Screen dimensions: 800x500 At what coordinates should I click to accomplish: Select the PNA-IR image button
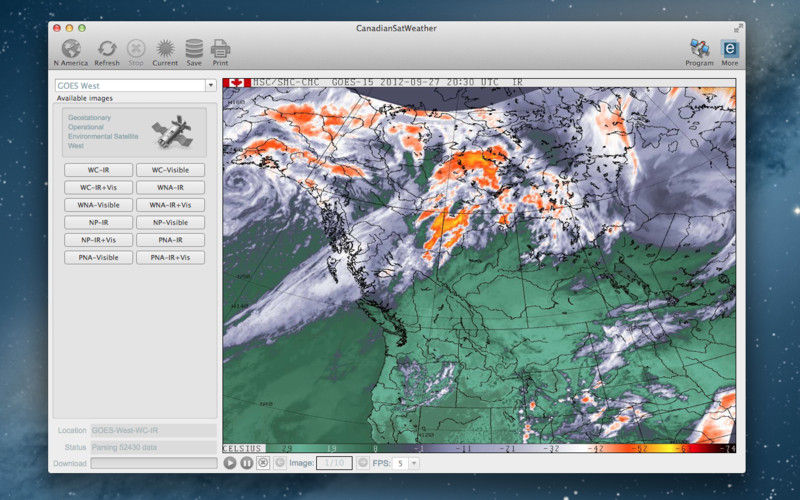coord(170,240)
